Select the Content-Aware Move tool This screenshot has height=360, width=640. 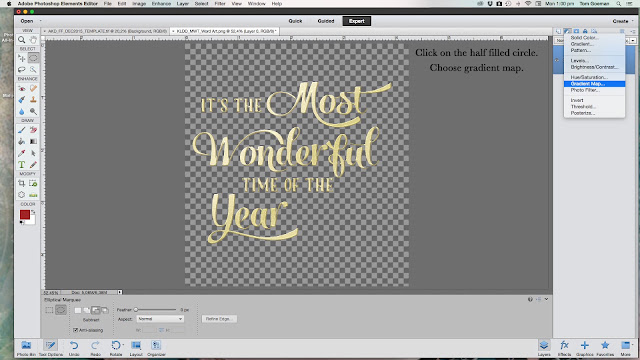click(x=22, y=195)
